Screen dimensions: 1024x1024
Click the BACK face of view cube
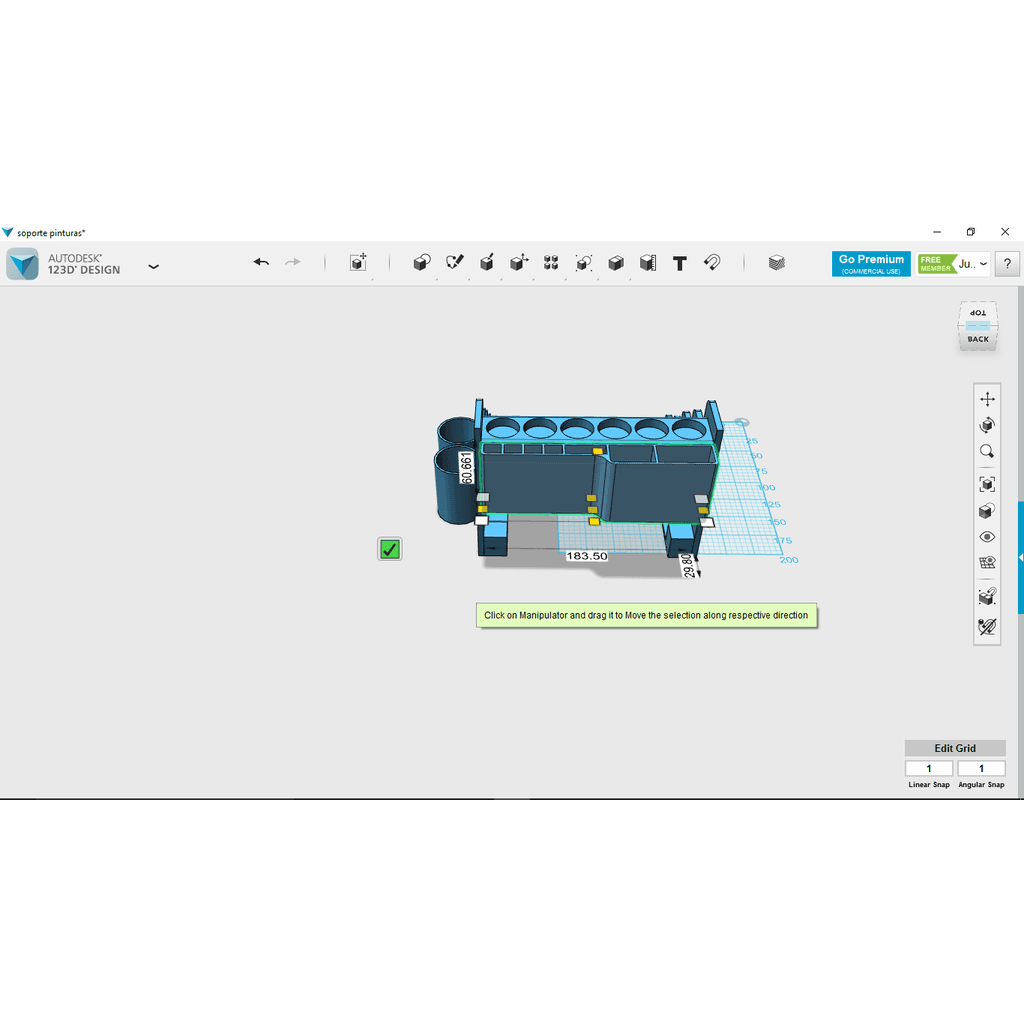(x=978, y=339)
